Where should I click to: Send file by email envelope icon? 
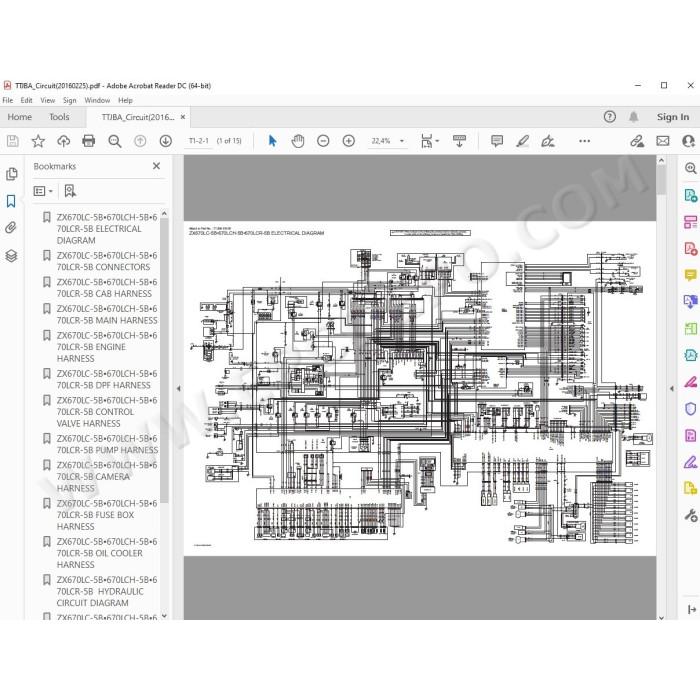(663, 141)
